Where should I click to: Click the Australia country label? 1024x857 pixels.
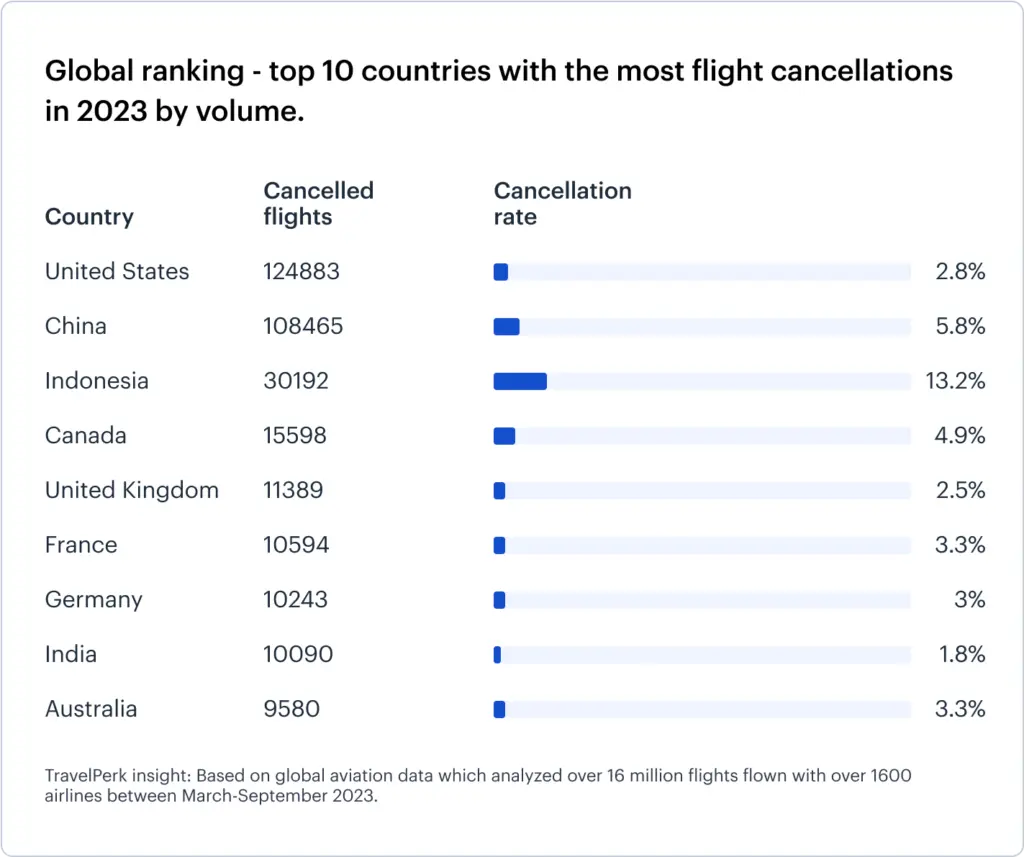coord(91,709)
